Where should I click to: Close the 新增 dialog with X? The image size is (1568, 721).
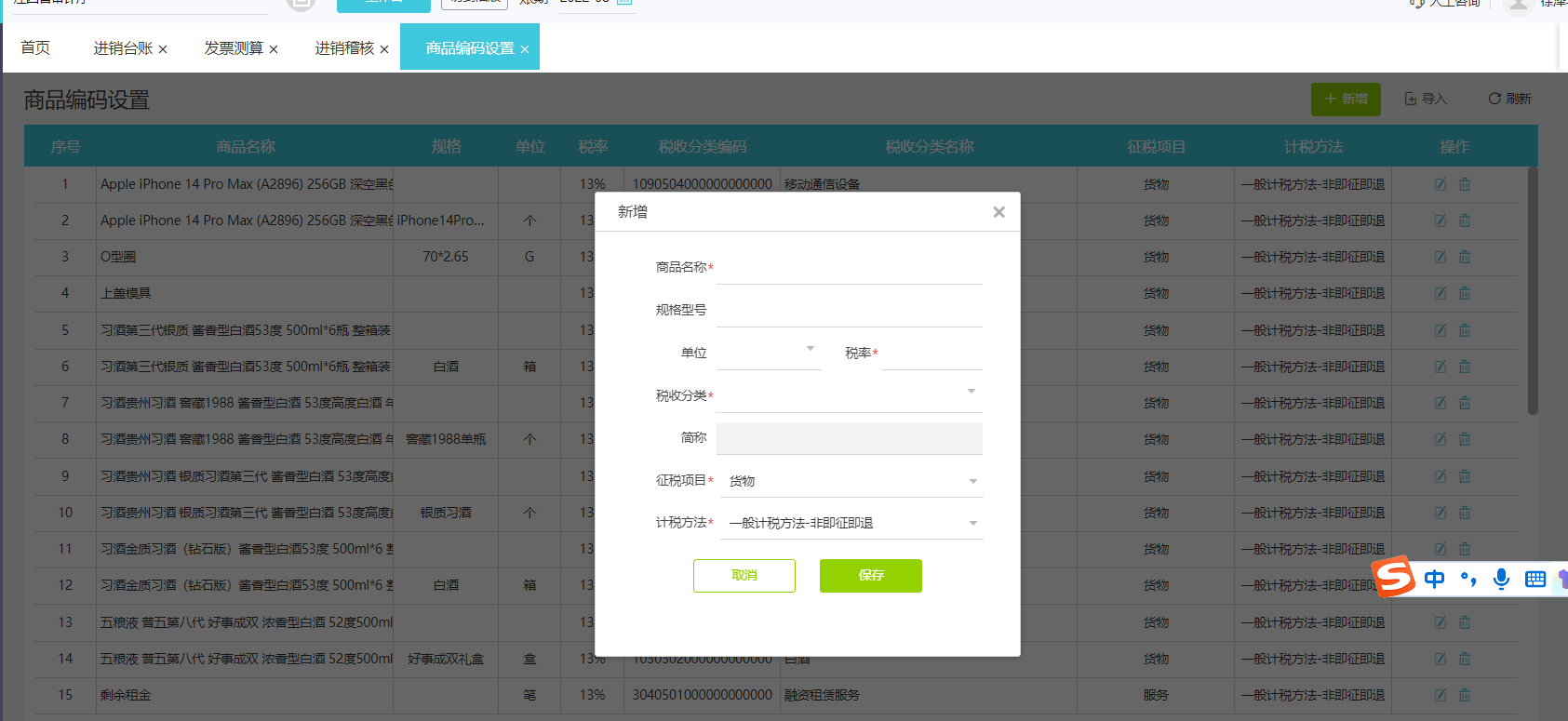point(998,212)
